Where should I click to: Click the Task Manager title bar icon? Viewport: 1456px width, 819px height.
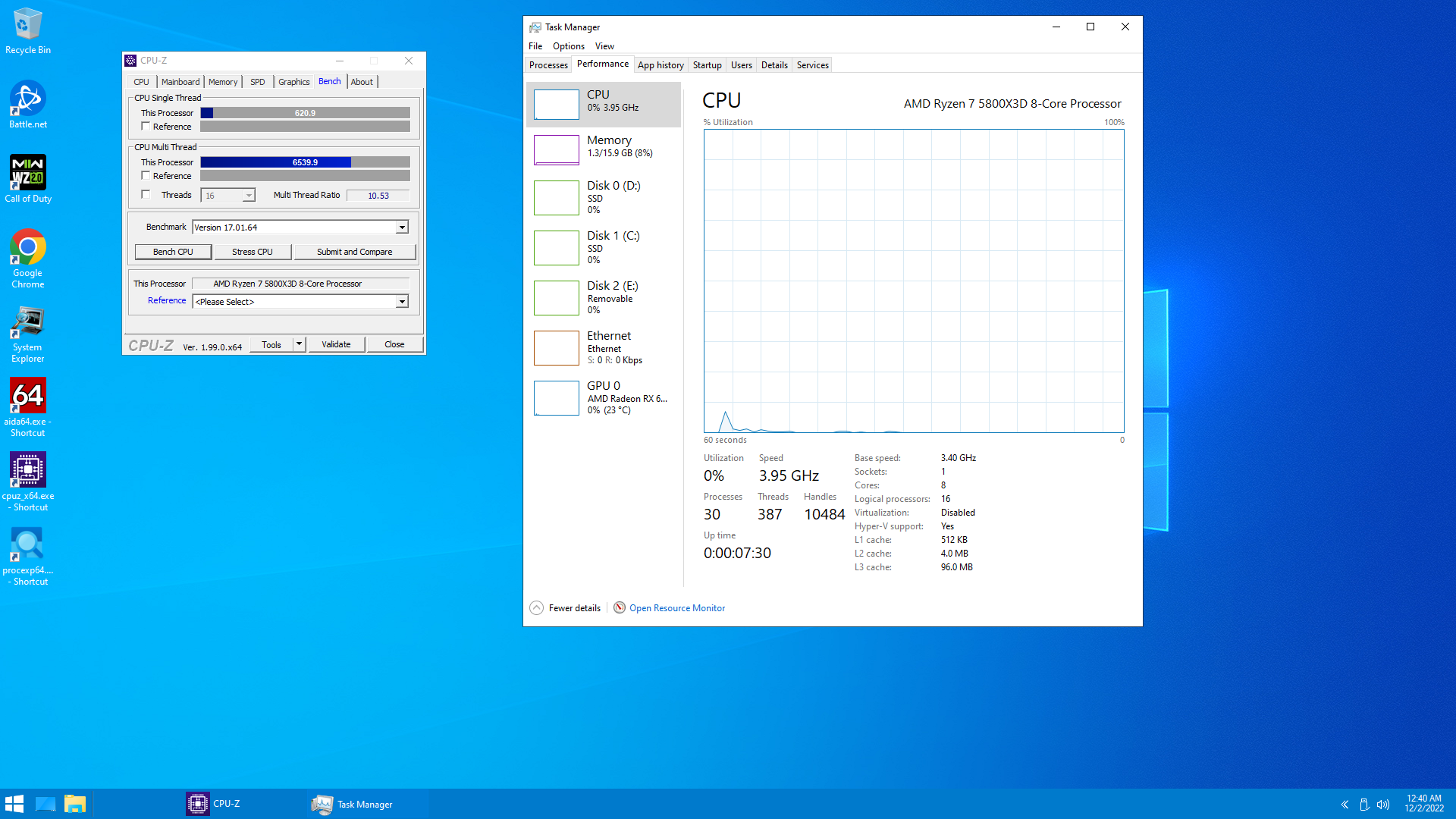pyautogui.click(x=535, y=27)
